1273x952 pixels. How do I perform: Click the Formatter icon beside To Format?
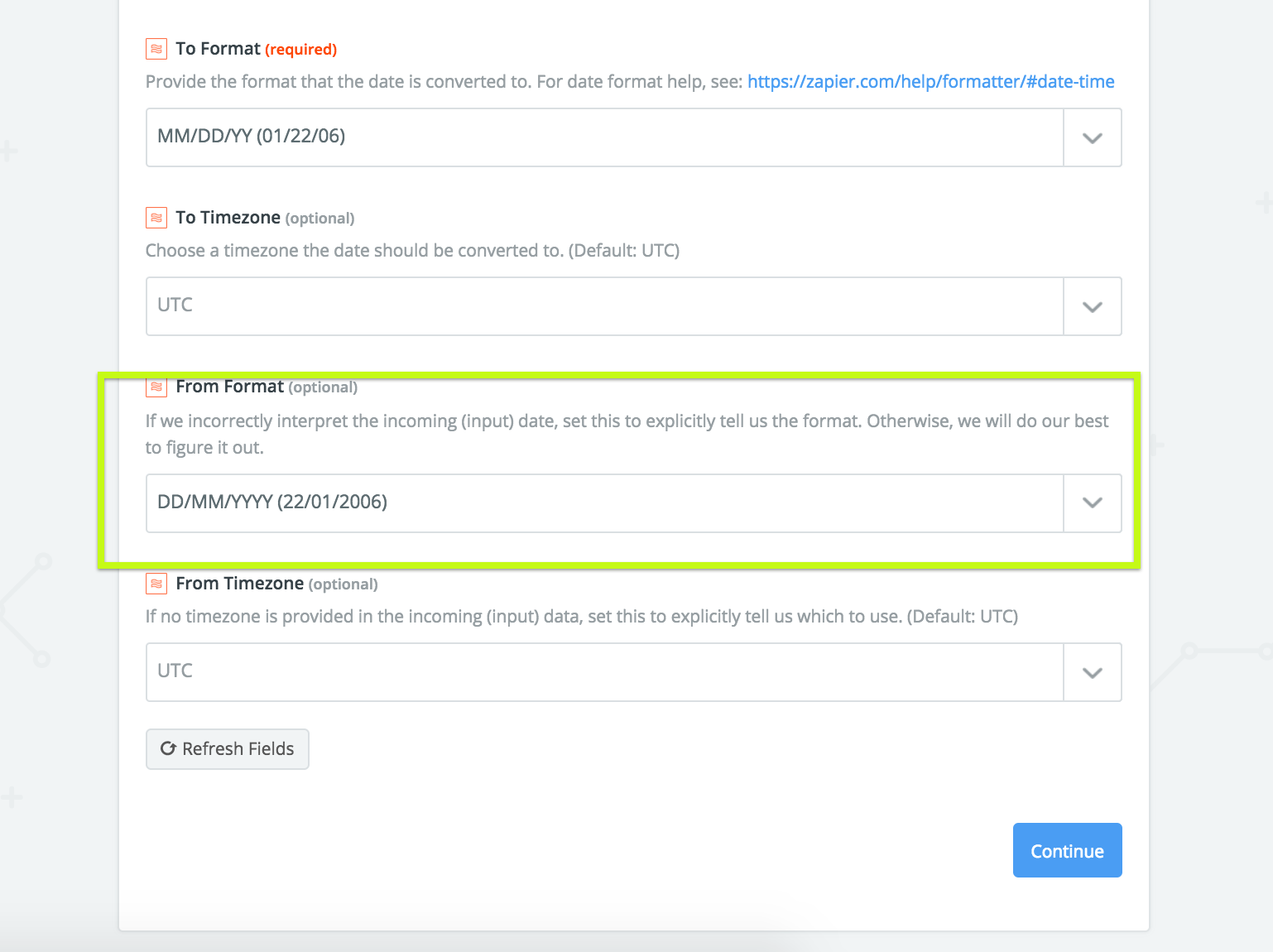pyautogui.click(x=156, y=49)
